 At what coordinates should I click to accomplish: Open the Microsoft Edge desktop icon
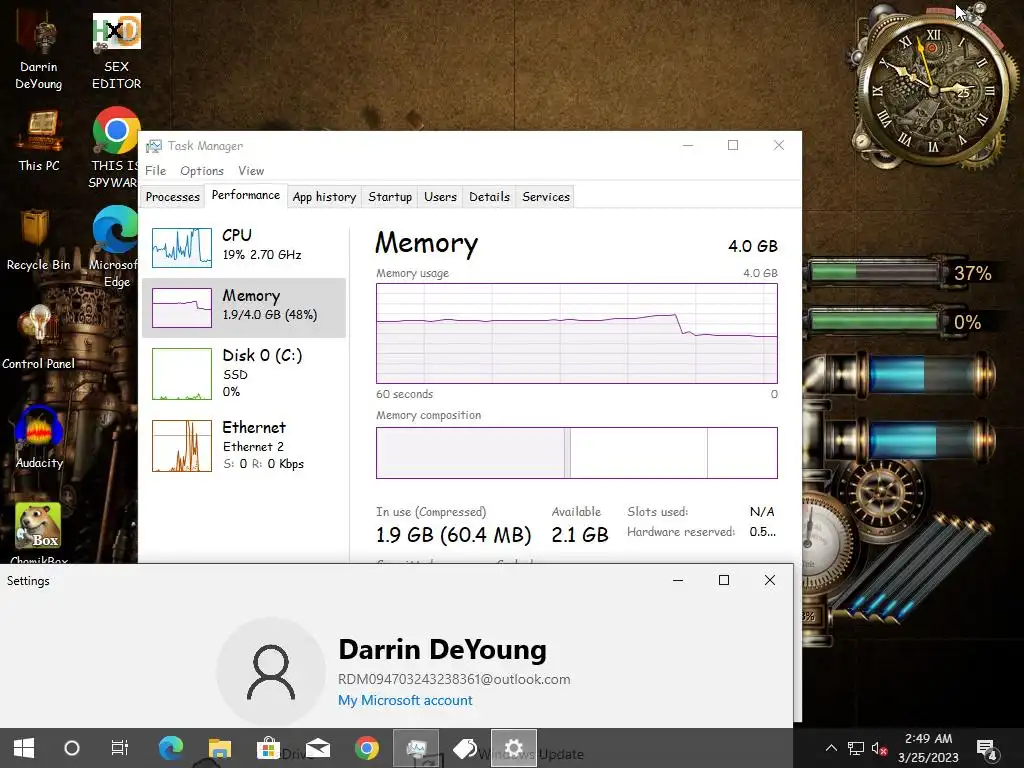(115, 246)
